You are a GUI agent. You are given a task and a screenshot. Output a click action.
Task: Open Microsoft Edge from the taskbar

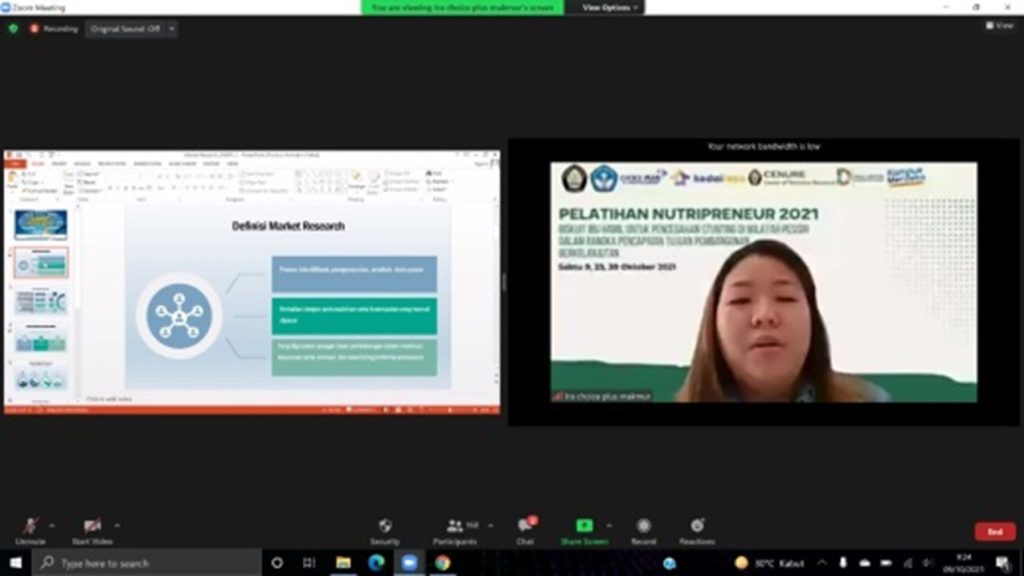coord(376,563)
